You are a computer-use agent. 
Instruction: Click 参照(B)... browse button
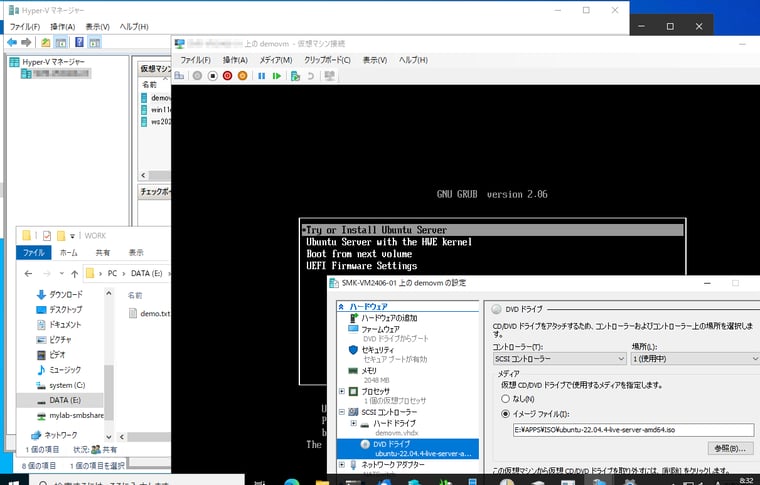coord(730,449)
